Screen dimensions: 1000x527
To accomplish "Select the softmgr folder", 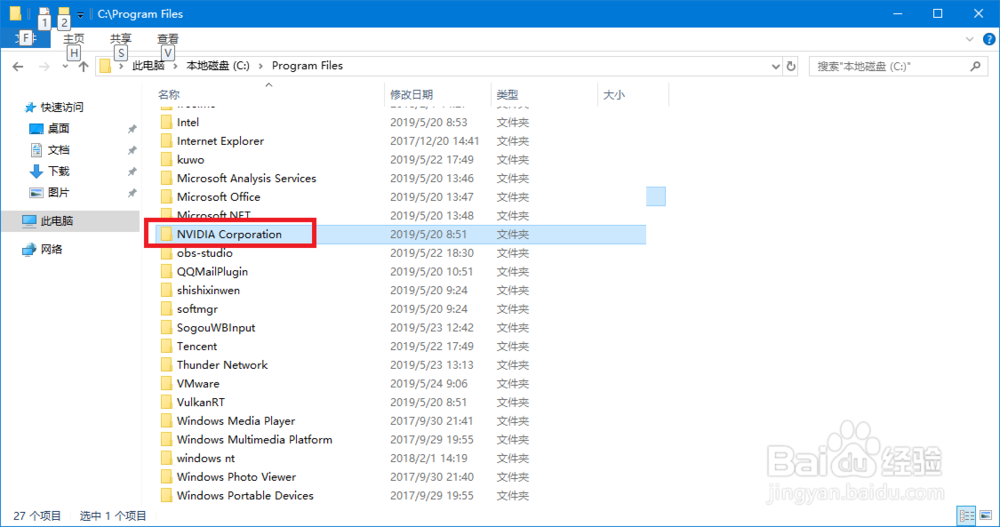I will coord(197,309).
